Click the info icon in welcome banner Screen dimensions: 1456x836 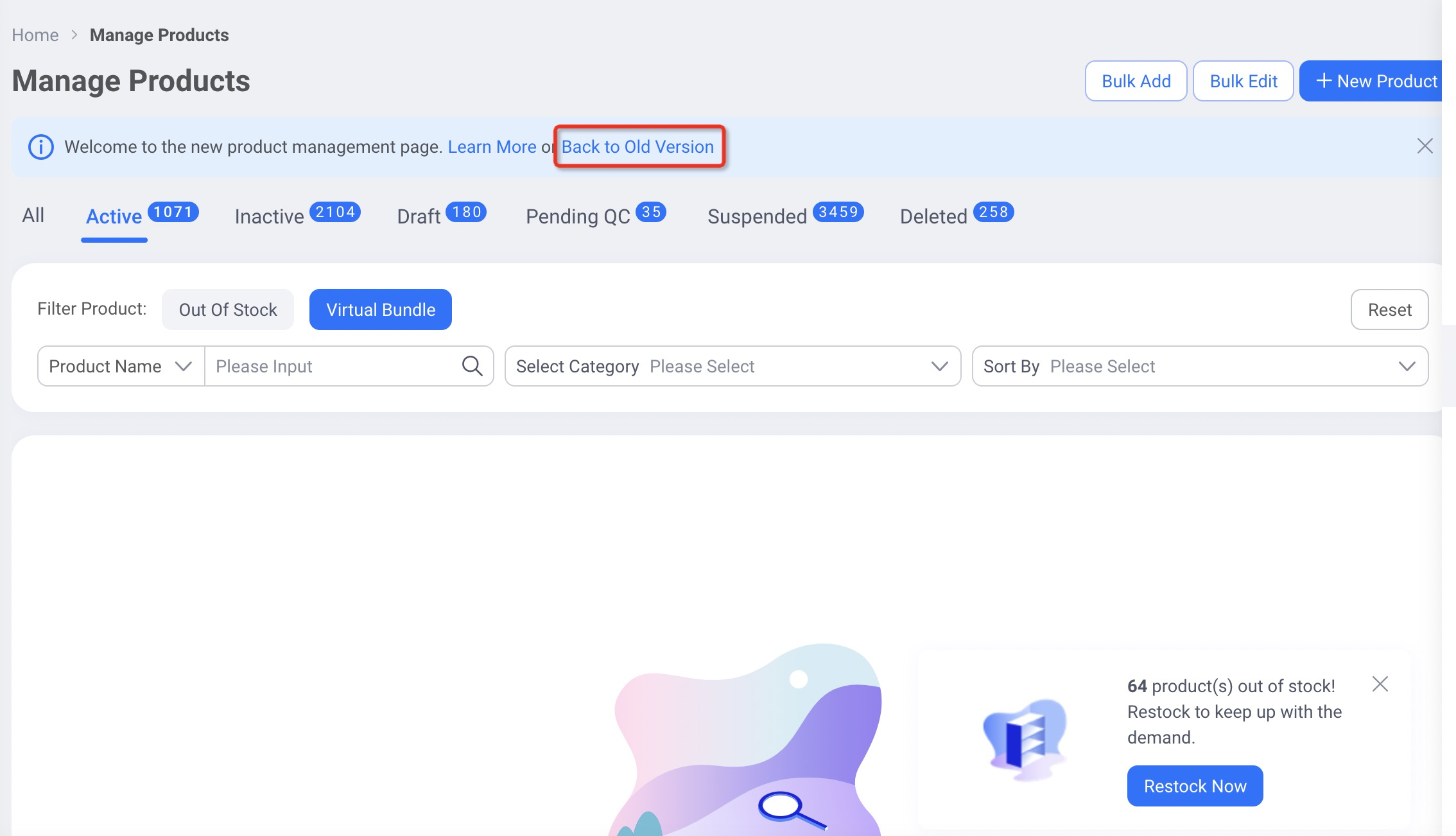(41, 147)
